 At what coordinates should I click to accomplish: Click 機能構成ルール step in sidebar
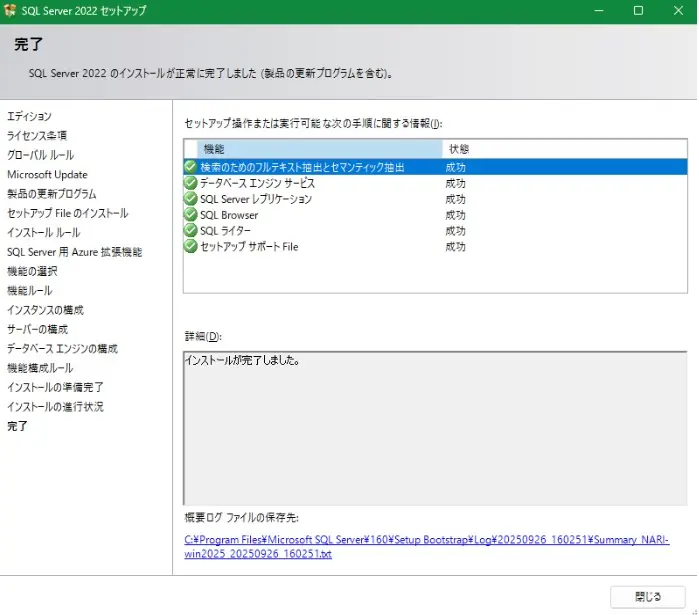40,368
